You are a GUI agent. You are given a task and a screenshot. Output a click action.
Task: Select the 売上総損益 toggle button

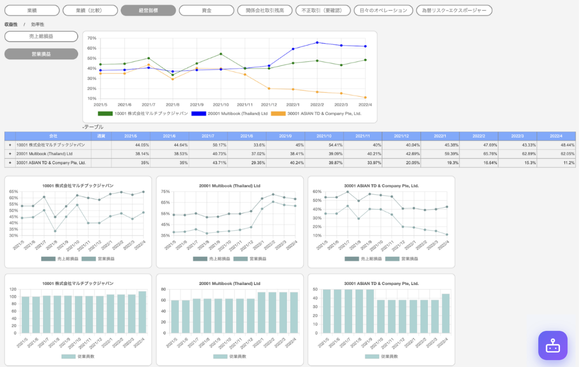[x=41, y=36]
